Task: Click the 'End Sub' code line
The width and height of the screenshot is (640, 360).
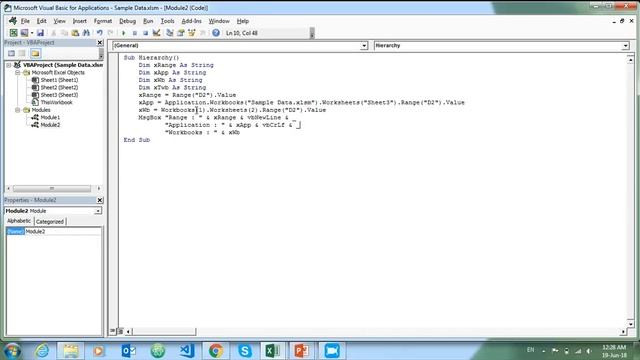Action: [137, 140]
